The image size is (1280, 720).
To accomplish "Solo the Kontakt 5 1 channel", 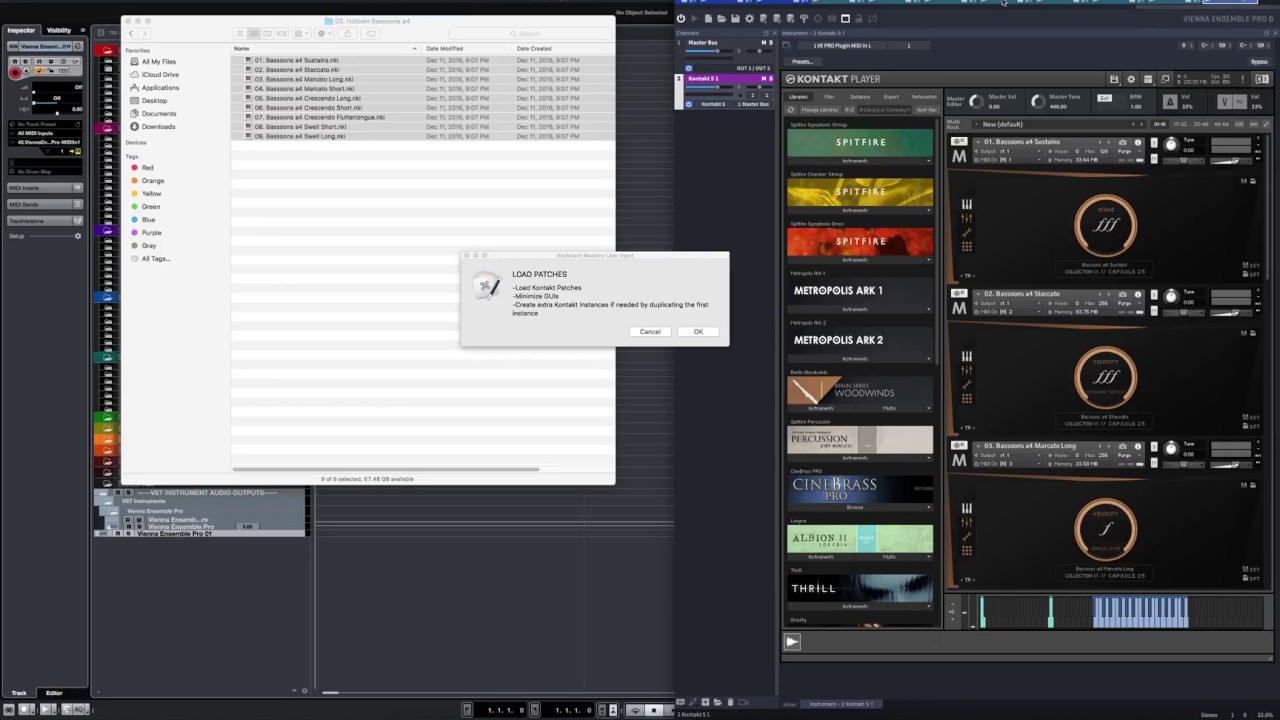I will tap(770, 78).
